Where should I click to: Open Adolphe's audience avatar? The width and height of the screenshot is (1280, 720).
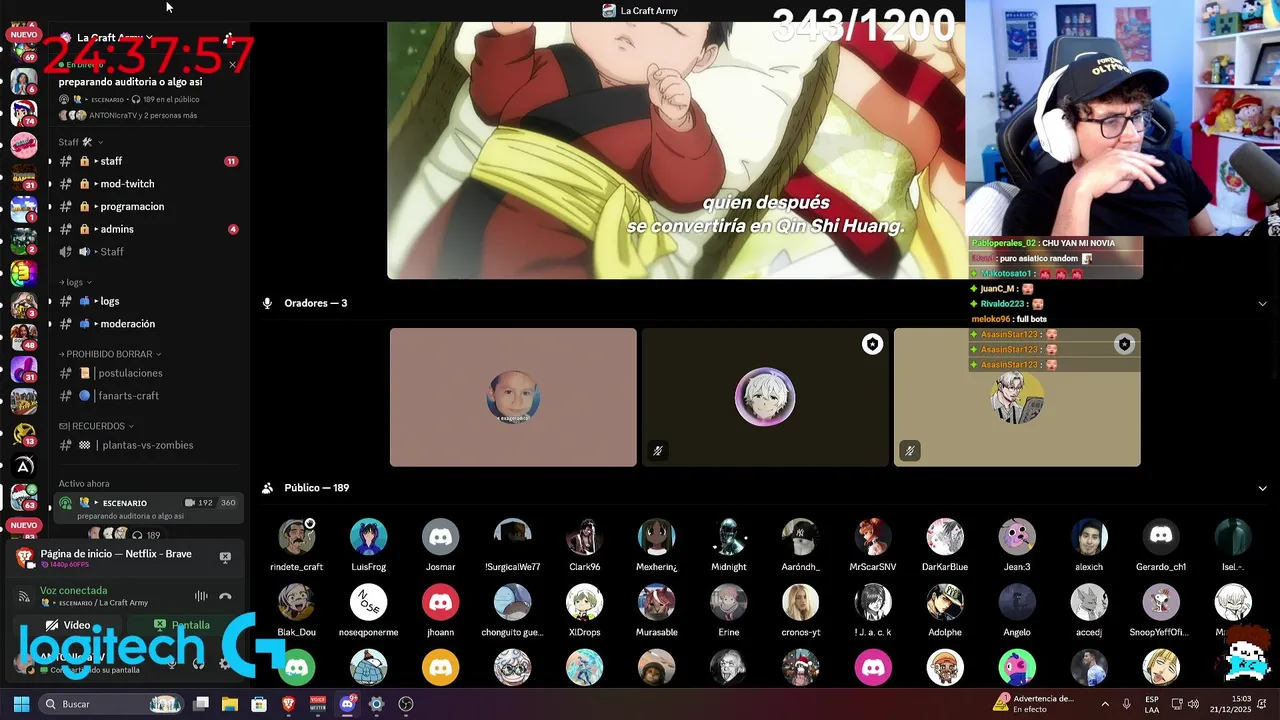945,603
